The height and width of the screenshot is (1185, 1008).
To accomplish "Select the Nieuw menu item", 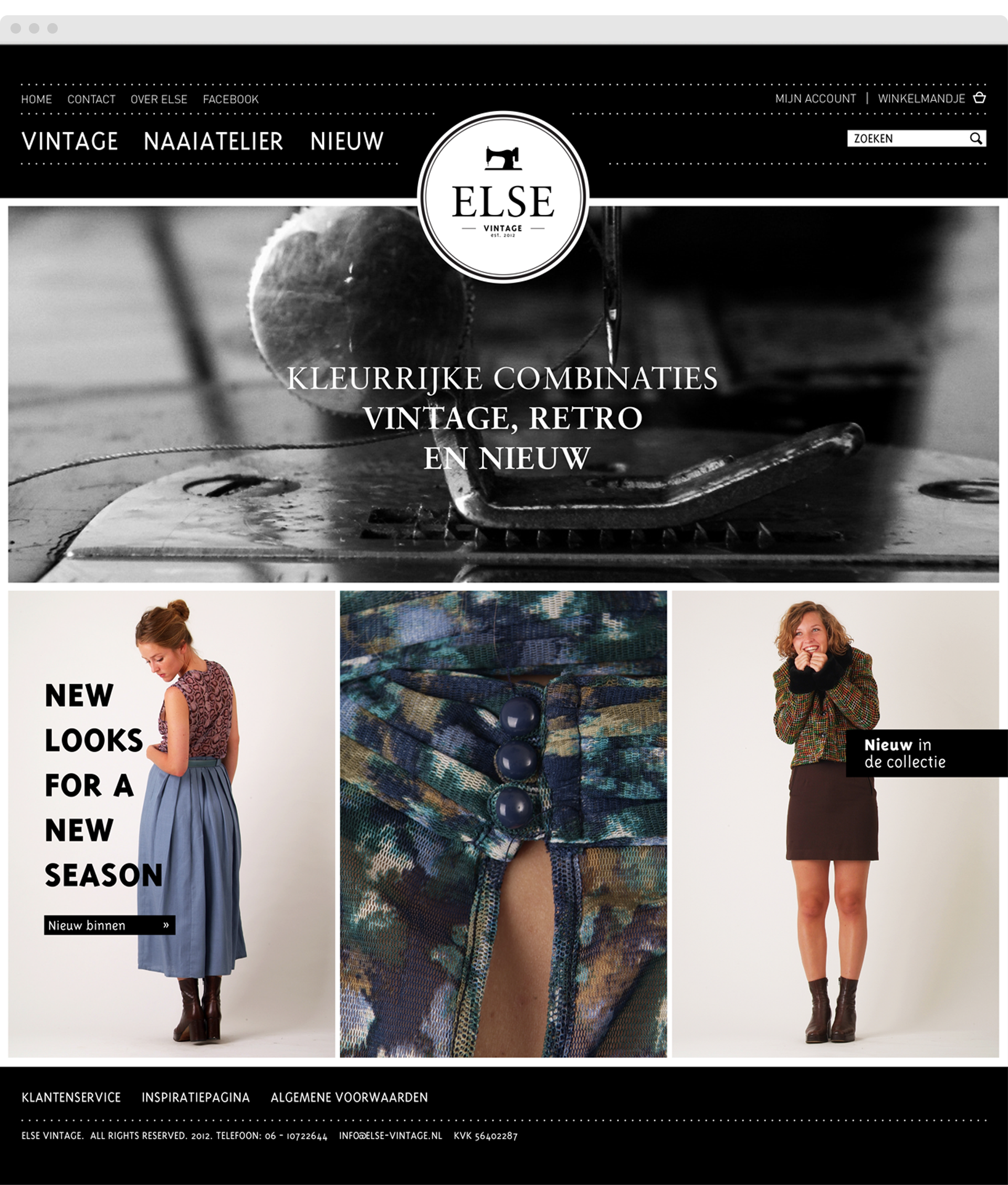I will tap(347, 141).
